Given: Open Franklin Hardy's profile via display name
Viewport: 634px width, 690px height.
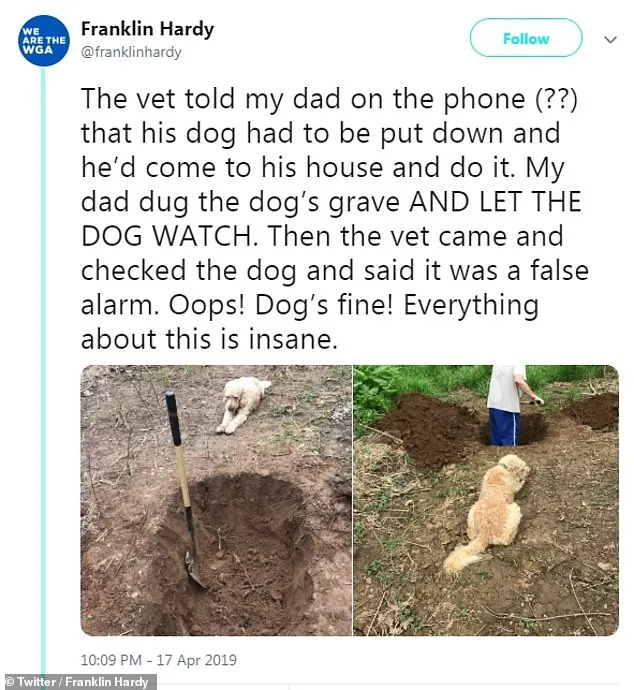Looking at the screenshot, I should (x=146, y=29).
